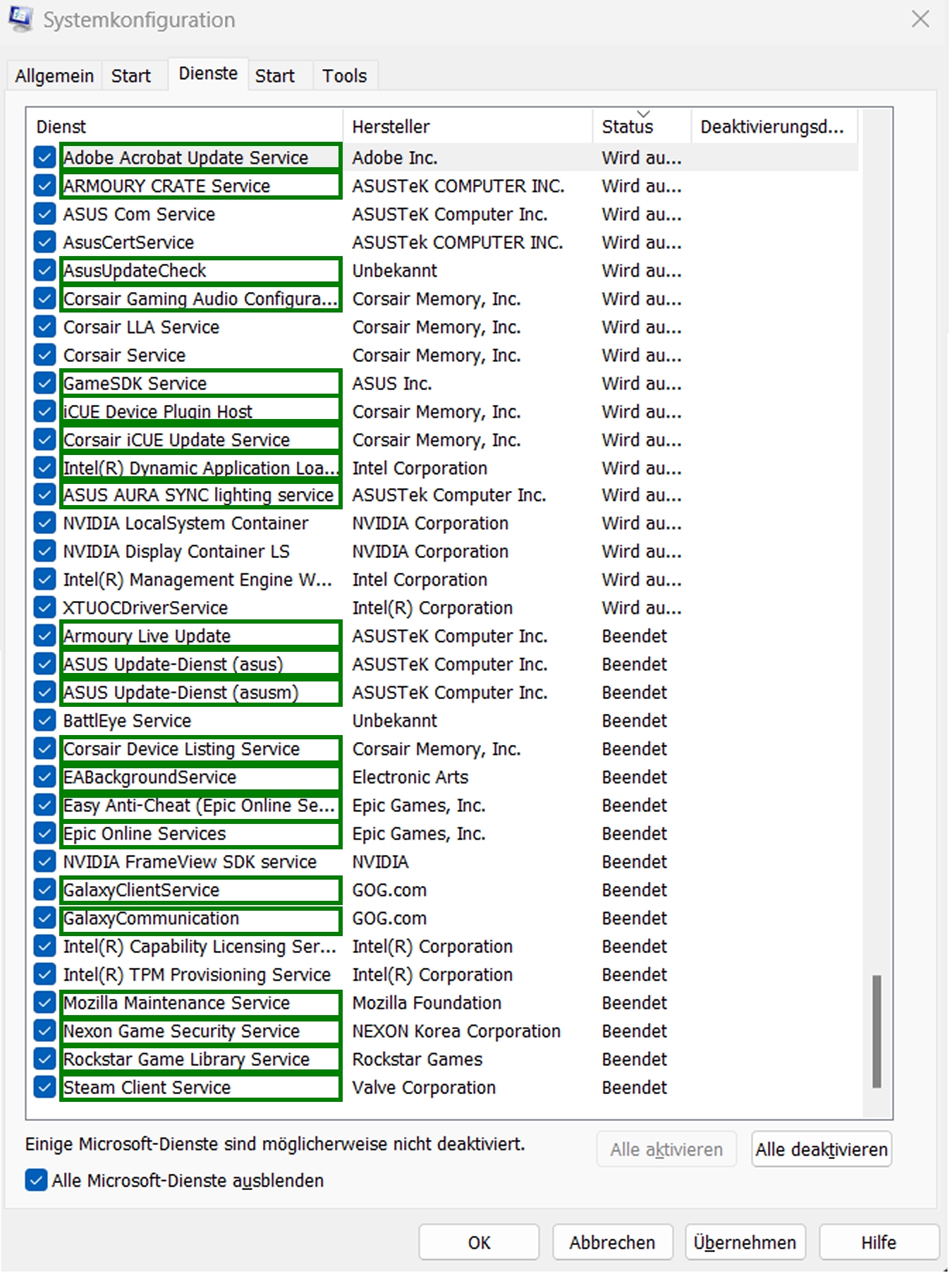Screen dimensions: 952x1274
Task: Sort by the Hersteller column header
Action: tap(468, 126)
